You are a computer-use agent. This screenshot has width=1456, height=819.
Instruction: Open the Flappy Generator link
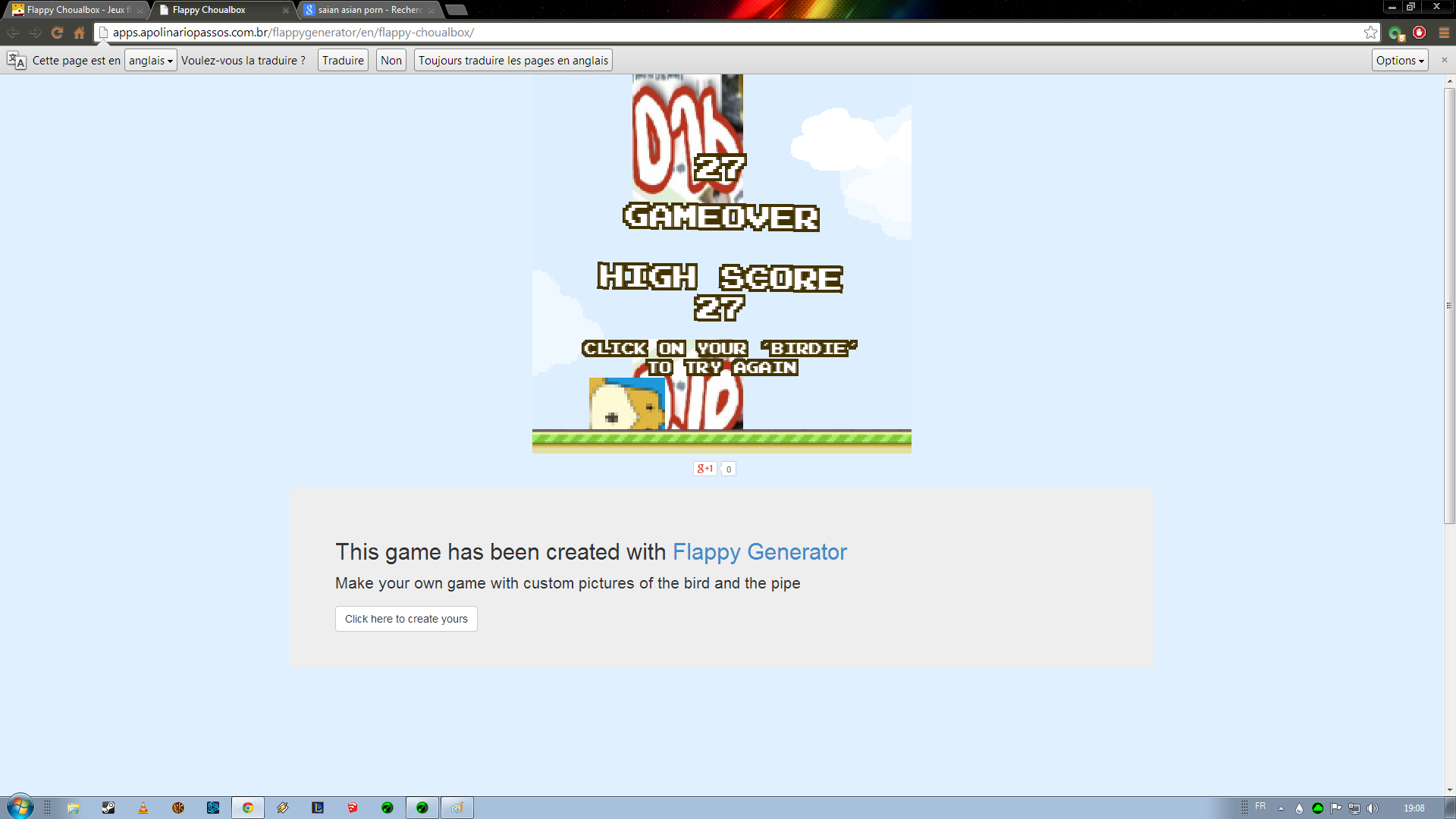click(759, 552)
